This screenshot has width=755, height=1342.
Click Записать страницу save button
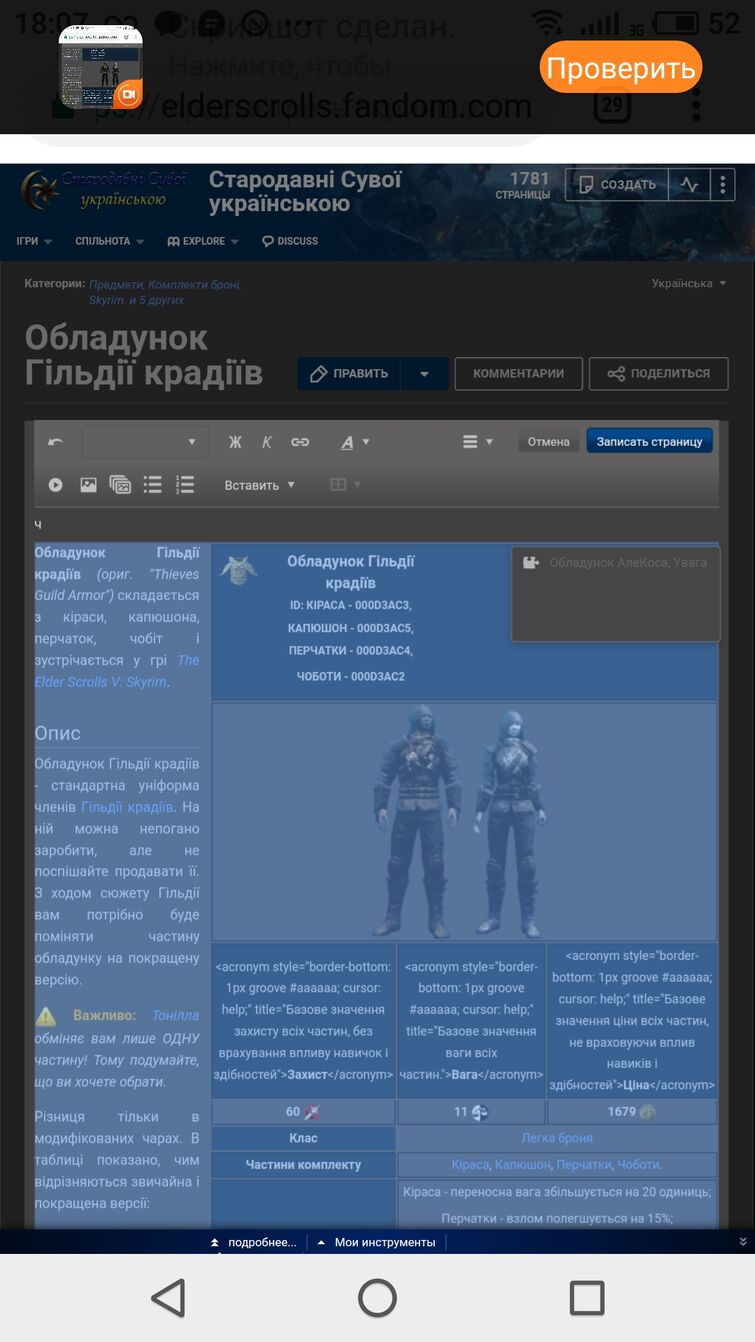650,441
